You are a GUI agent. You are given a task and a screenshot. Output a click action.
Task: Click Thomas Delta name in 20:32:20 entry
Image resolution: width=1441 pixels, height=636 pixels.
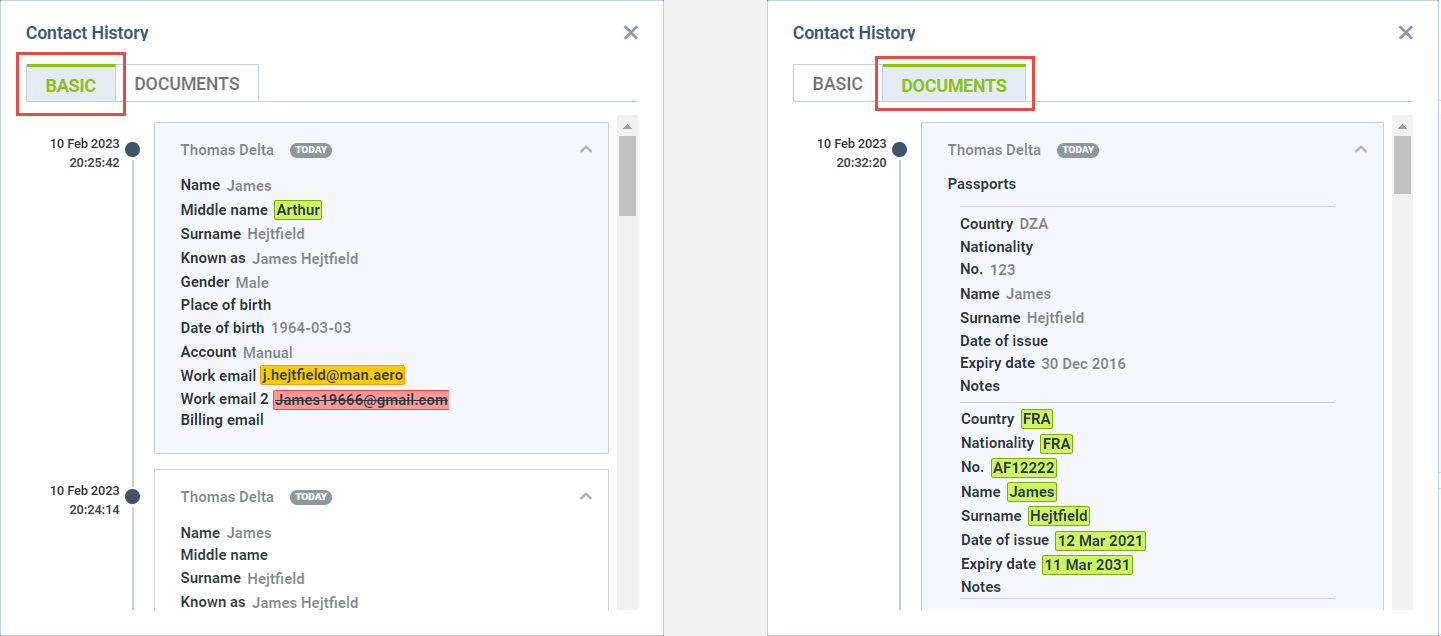click(x=994, y=150)
